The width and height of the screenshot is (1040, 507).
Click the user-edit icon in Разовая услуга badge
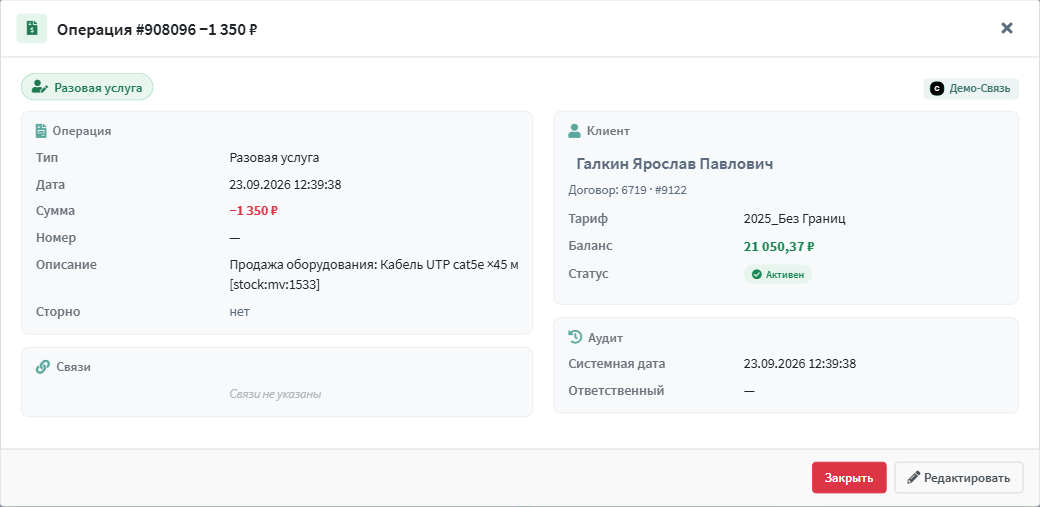tap(40, 87)
